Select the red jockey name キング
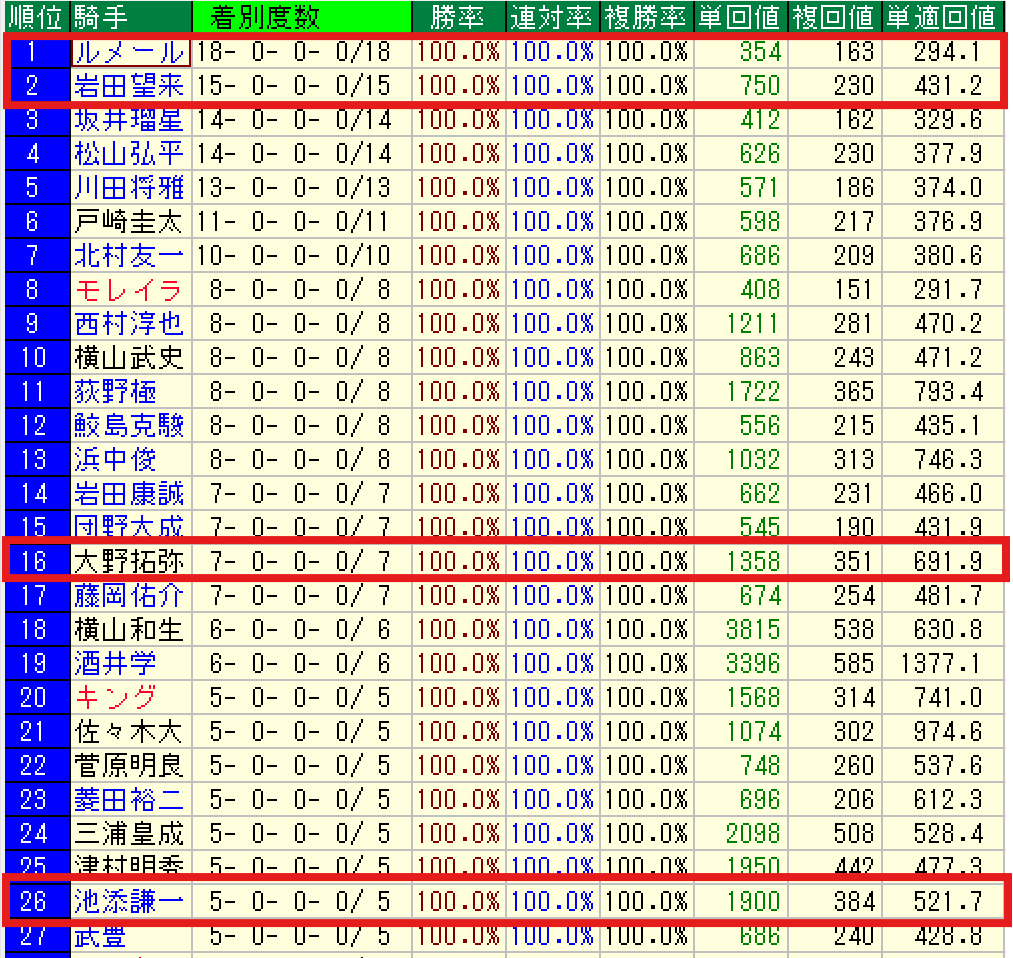Viewport: 1013px width, 958px height. pos(115,698)
